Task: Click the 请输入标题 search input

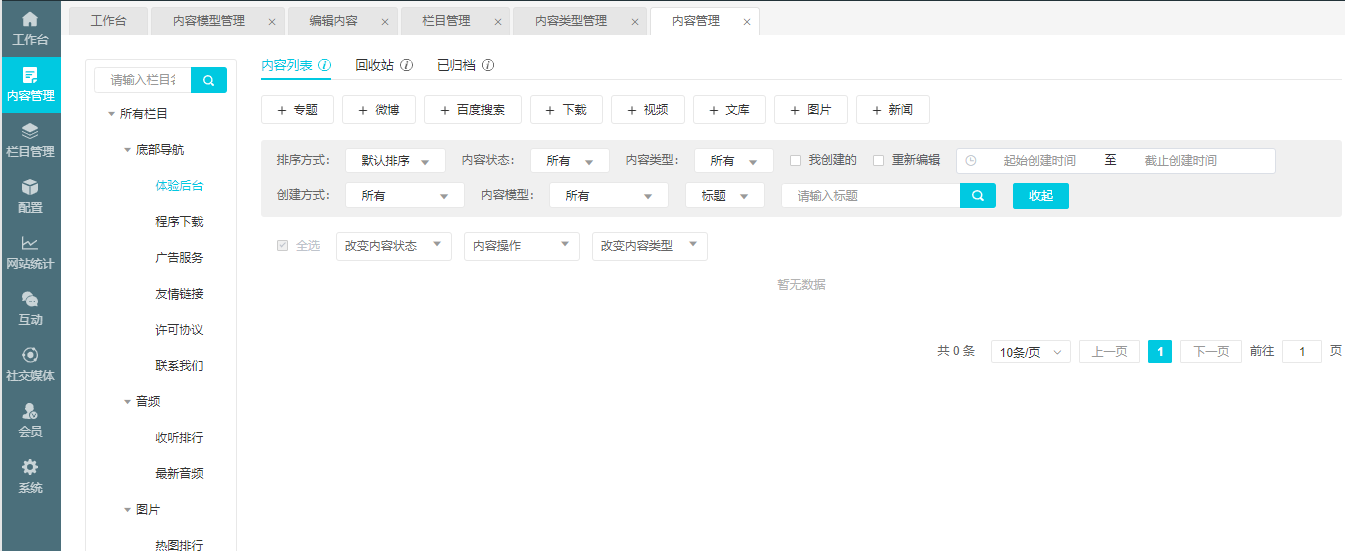Action: 870,196
